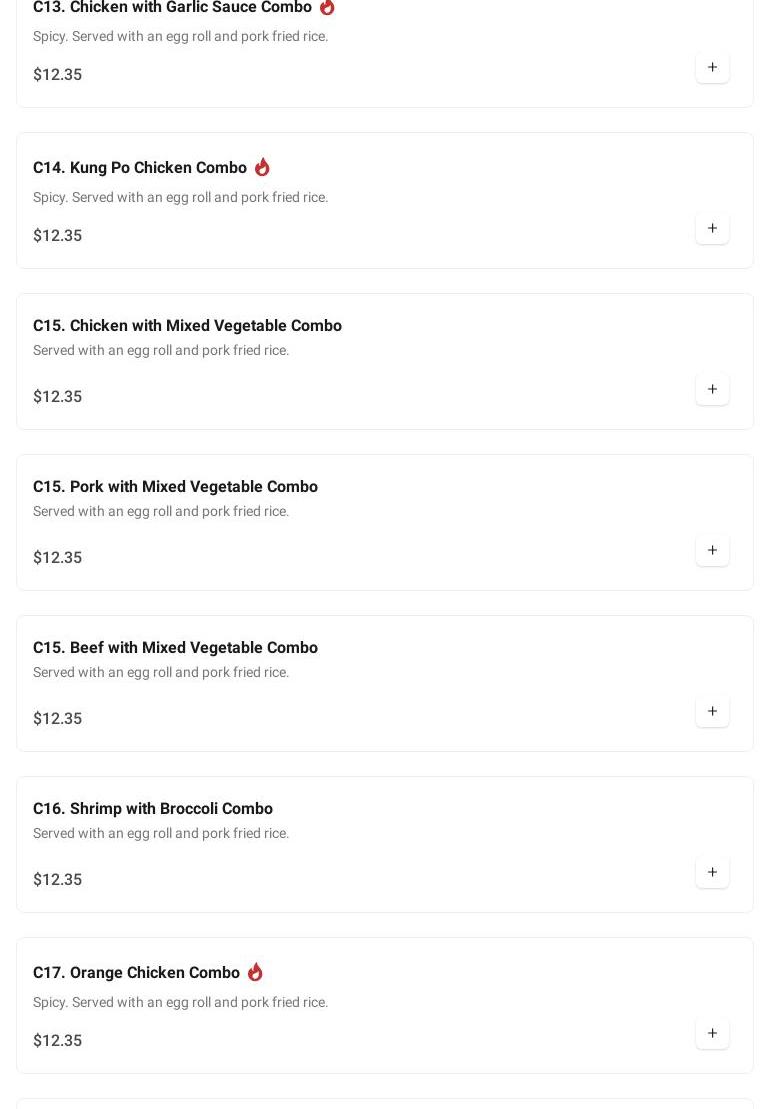Click the Kung Po Chicken description text

coord(180,198)
